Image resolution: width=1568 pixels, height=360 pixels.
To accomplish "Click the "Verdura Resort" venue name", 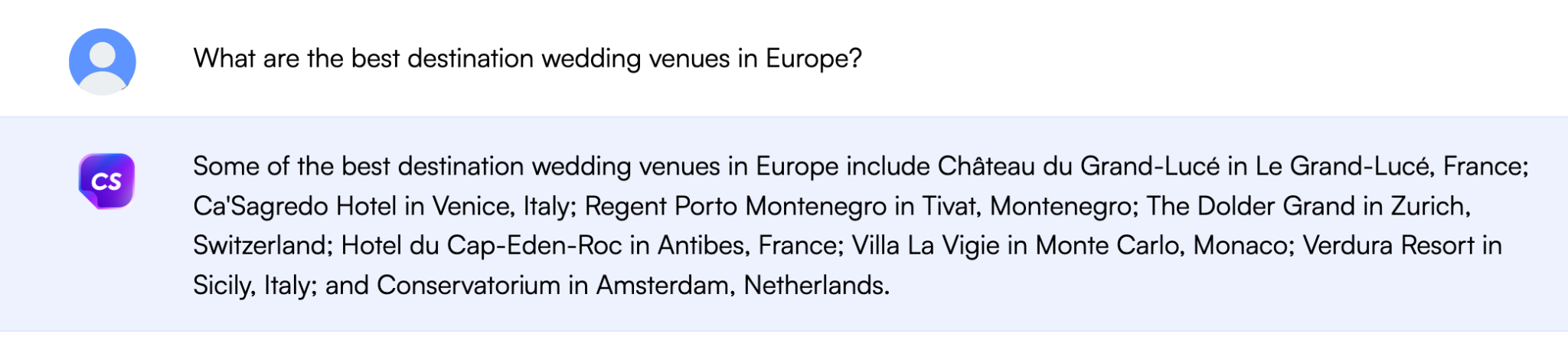I will click(x=1388, y=245).
